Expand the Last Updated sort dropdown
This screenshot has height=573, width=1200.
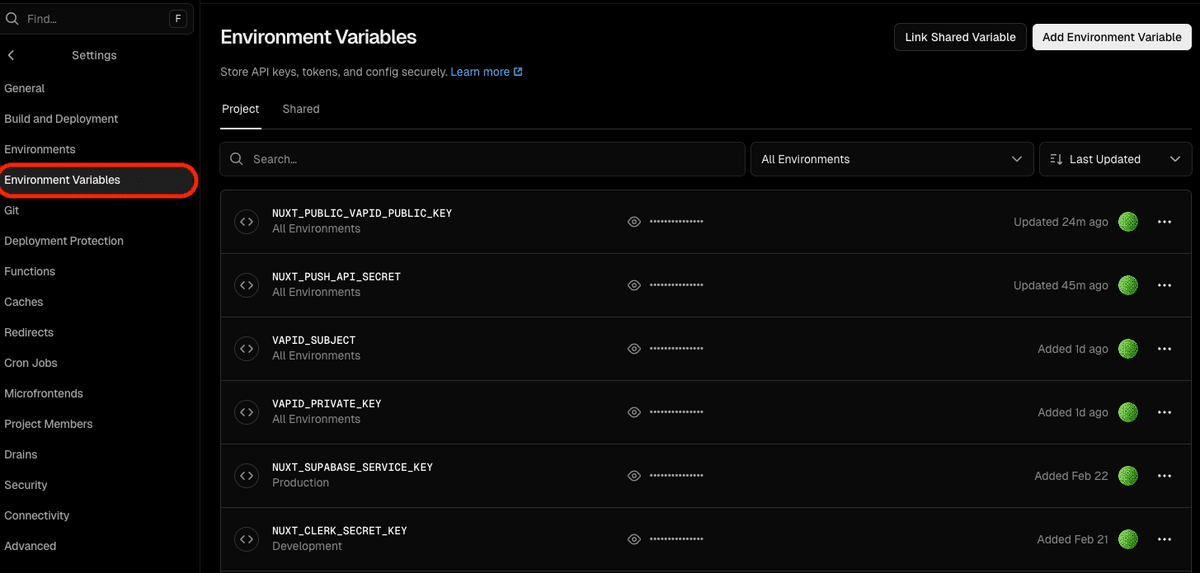1116,159
